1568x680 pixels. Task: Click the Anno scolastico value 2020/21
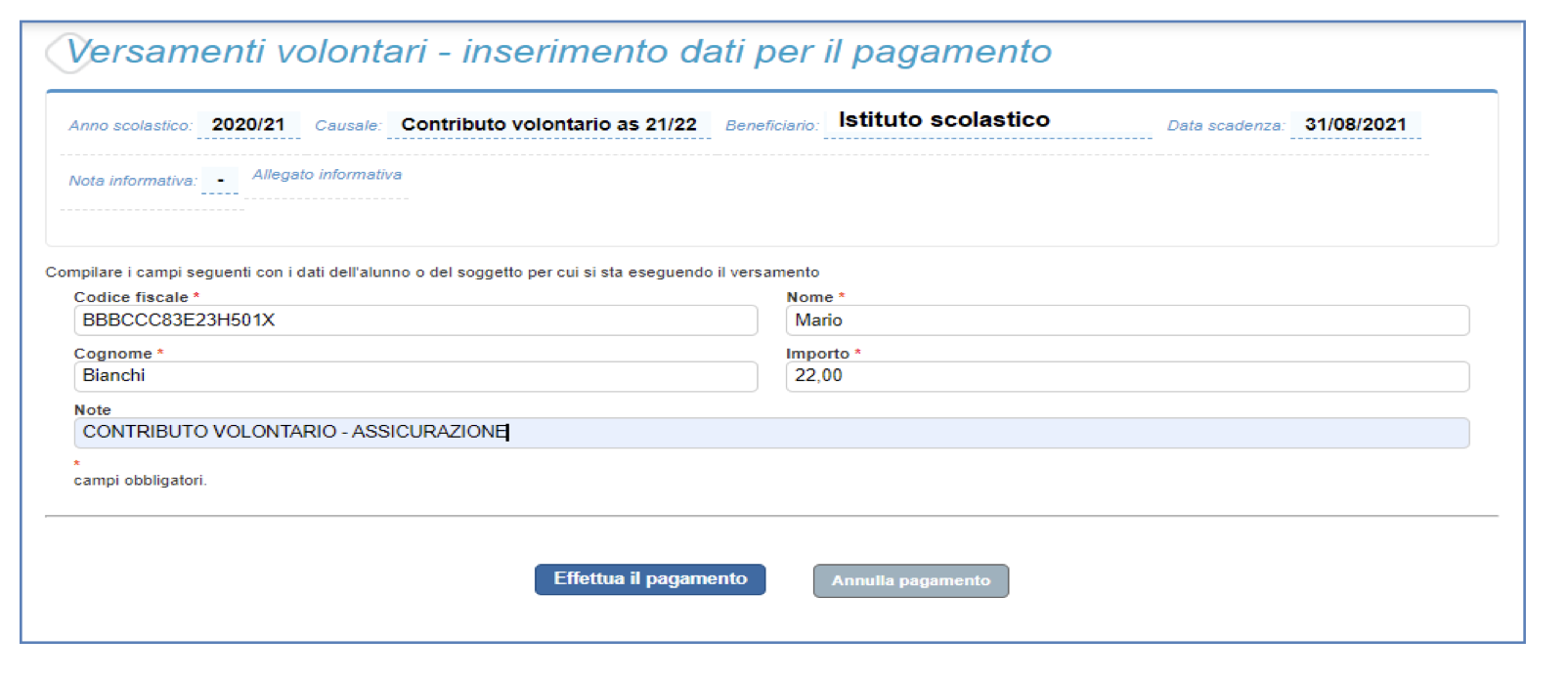248,125
